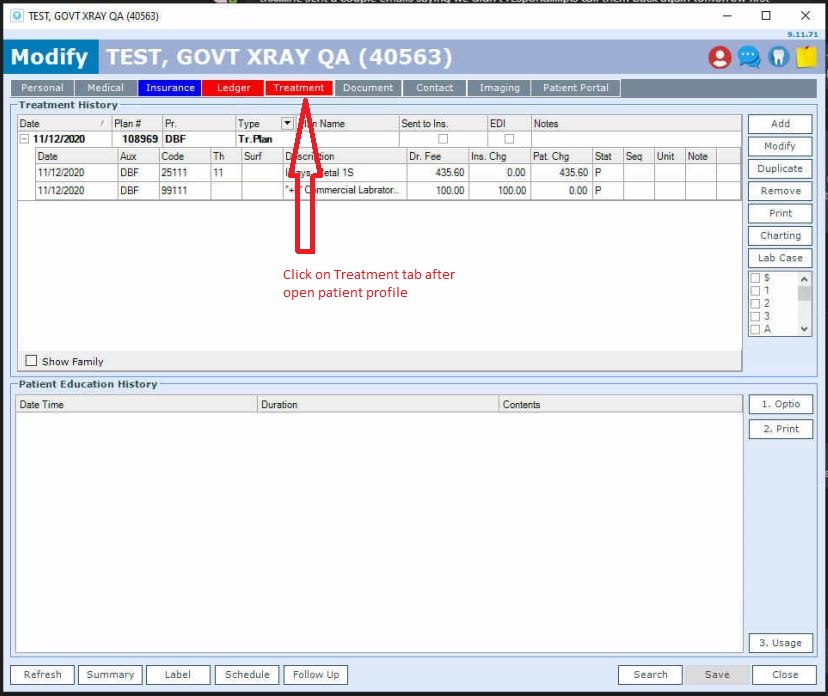Check the EDI checkbox for the plan

coord(509,139)
